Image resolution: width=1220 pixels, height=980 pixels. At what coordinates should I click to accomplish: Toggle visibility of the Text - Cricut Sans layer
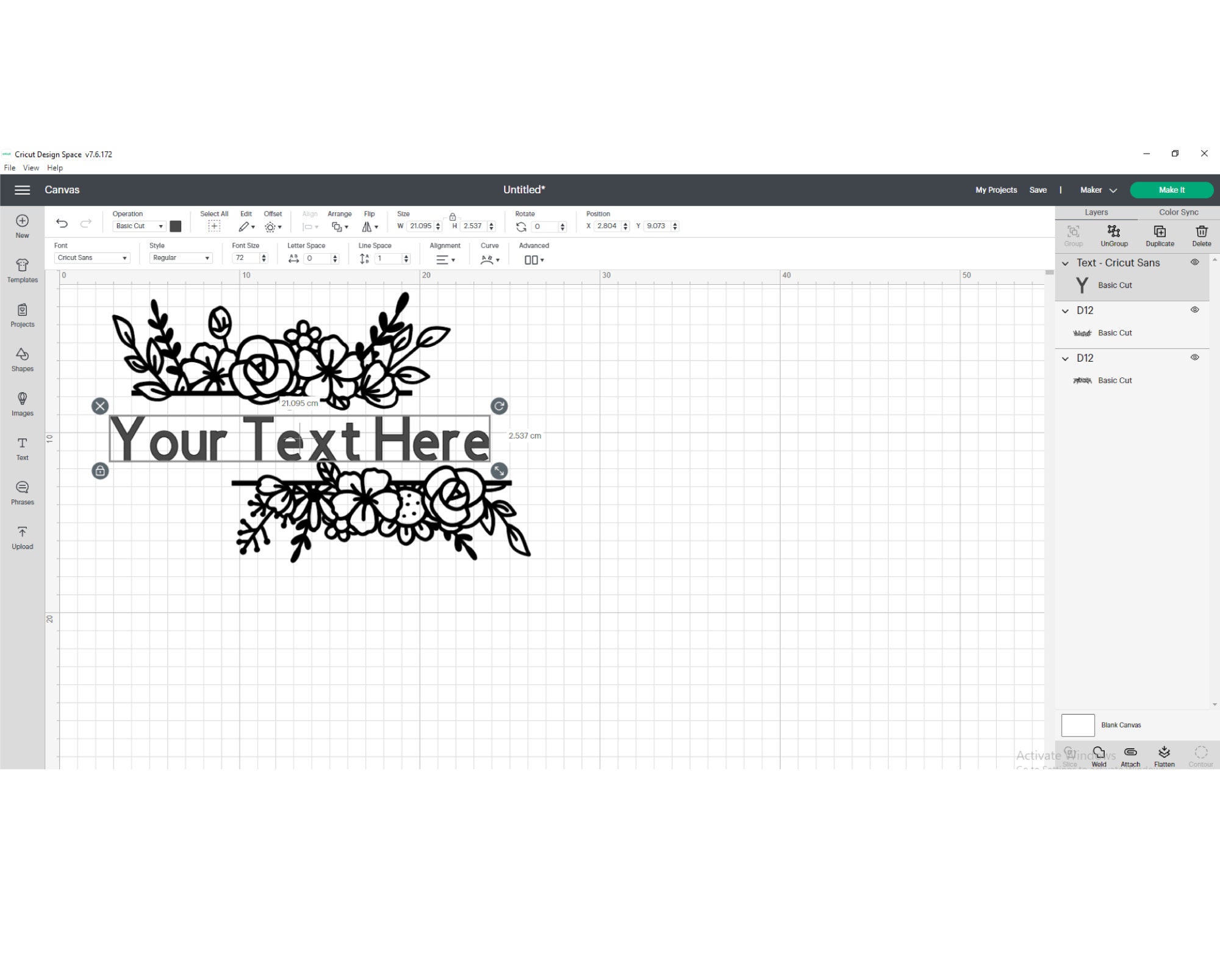(x=1195, y=263)
